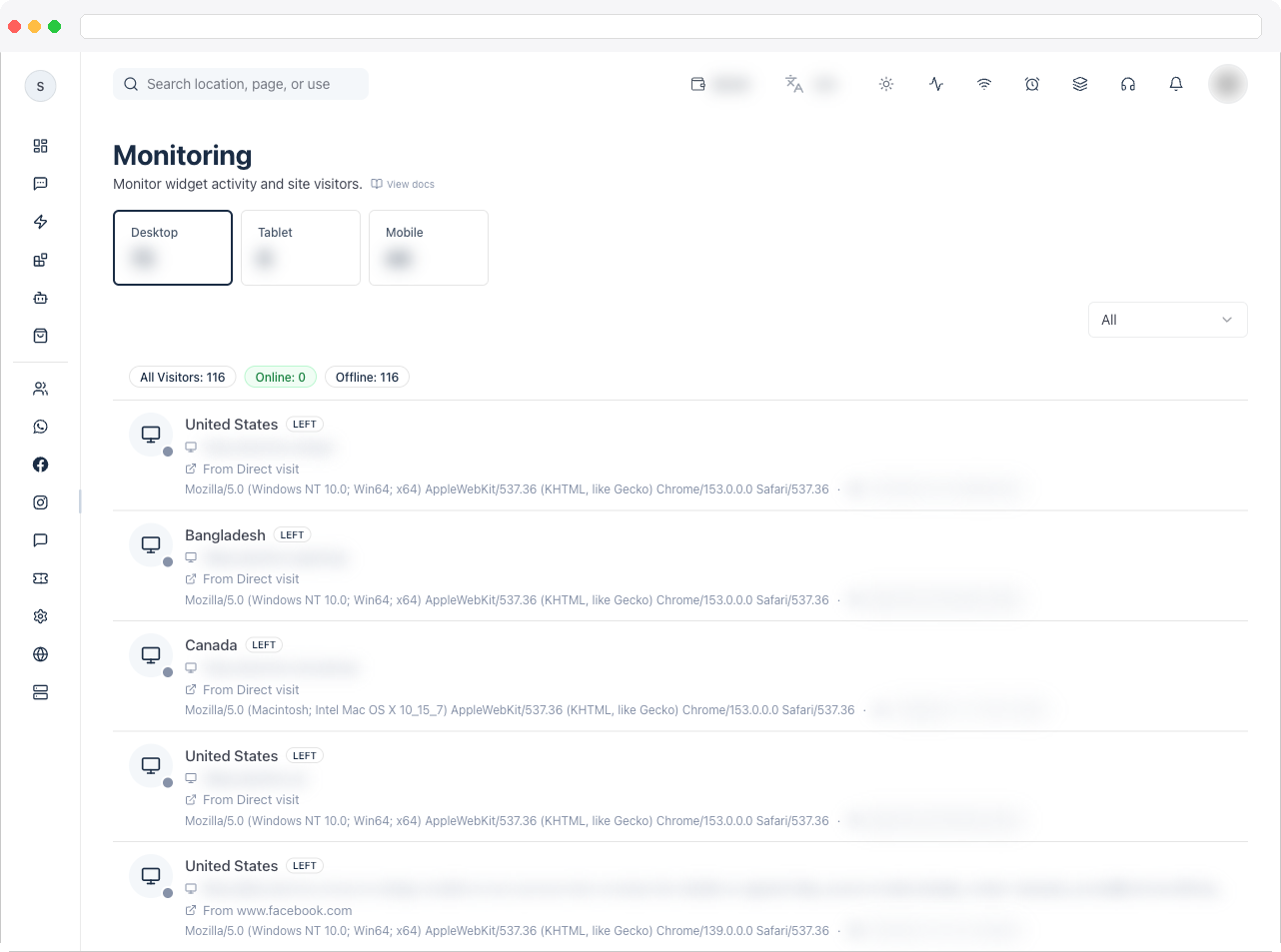The width and height of the screenshot is (1281, 952).
Task: Open the blurred profile avatar at top right
Action: (x=1228, y=84)
